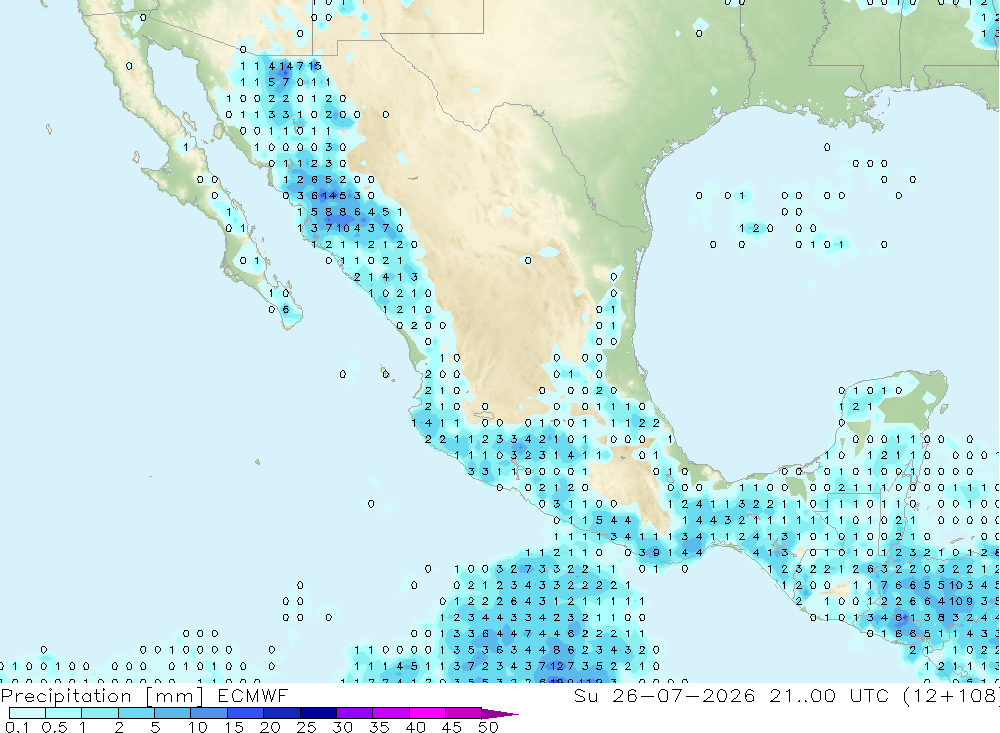1000x733 pixels.
Task: Click the "40" legend scale label
Action: 415,727
